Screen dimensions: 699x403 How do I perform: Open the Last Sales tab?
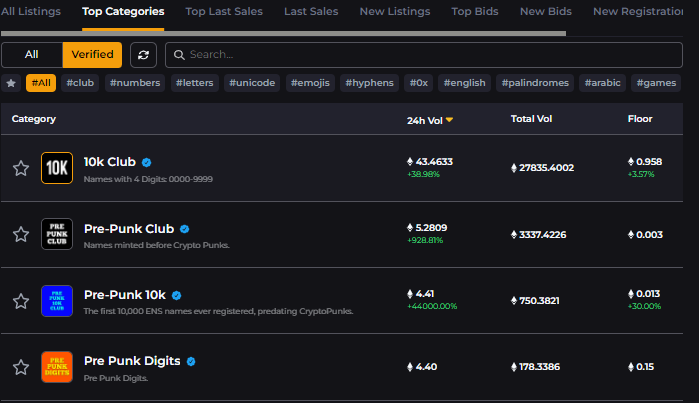pyautogui.click(x=311, y=12)
